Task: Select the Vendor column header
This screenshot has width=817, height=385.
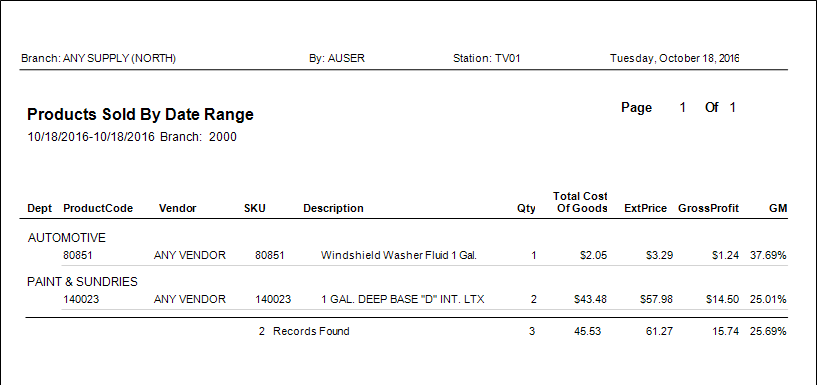Action: click(178, 208)
